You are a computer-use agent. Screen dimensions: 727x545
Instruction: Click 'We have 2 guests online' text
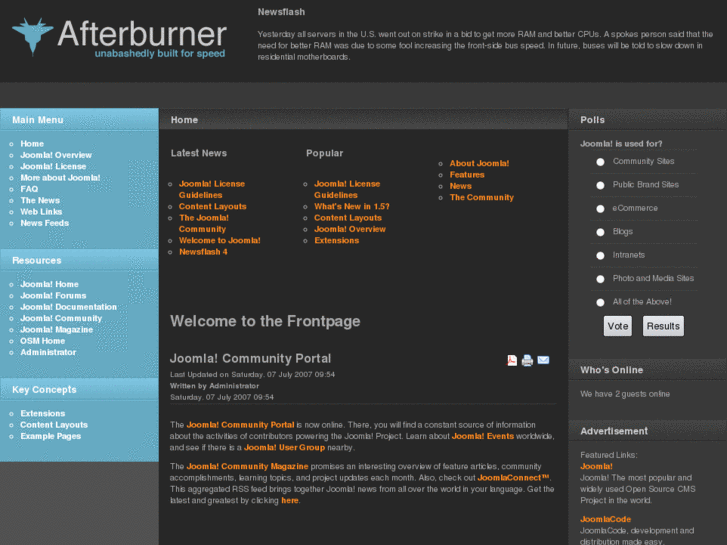click(x=625, y=394)
